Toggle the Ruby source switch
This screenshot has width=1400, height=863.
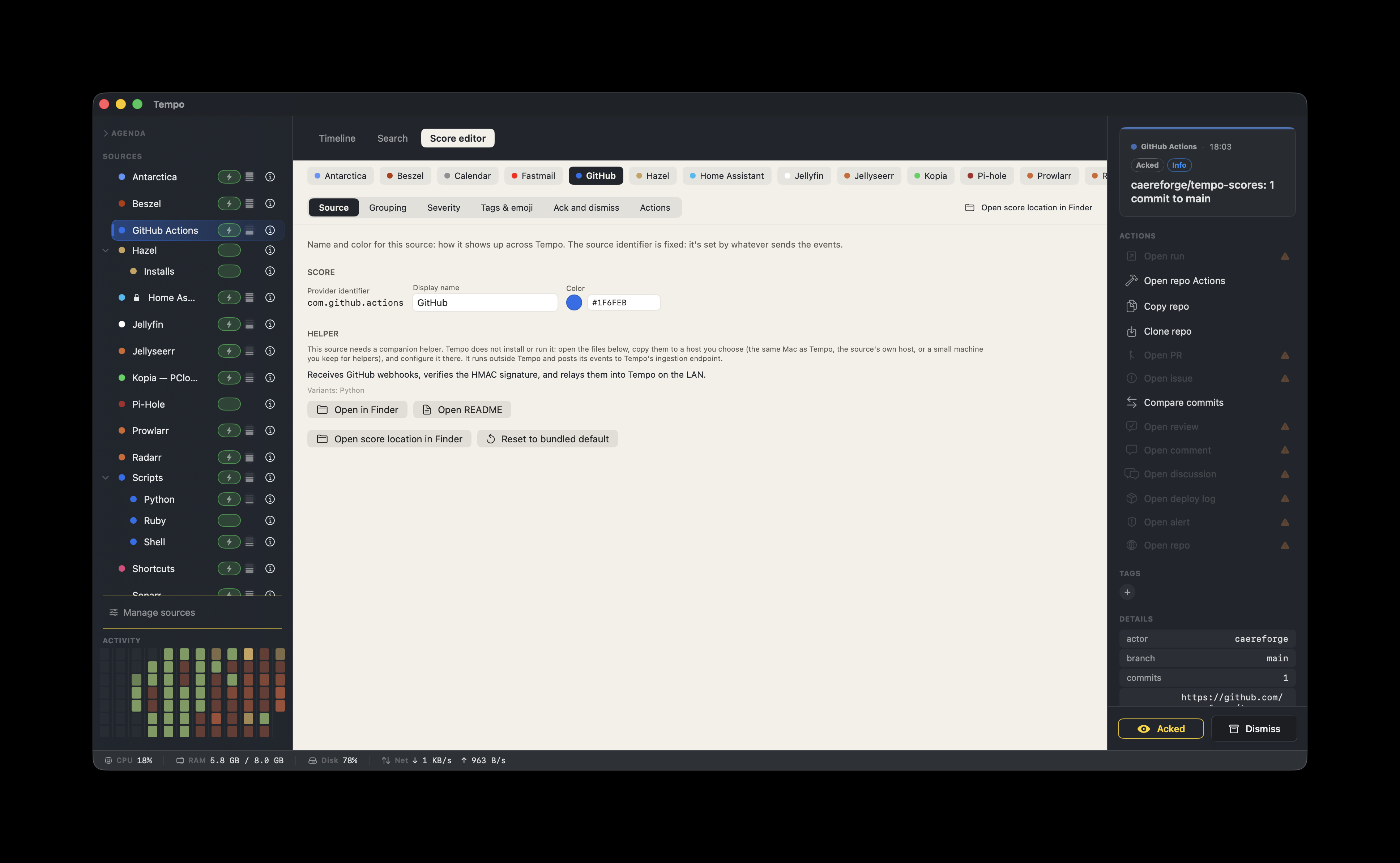[x=229, y=520]
